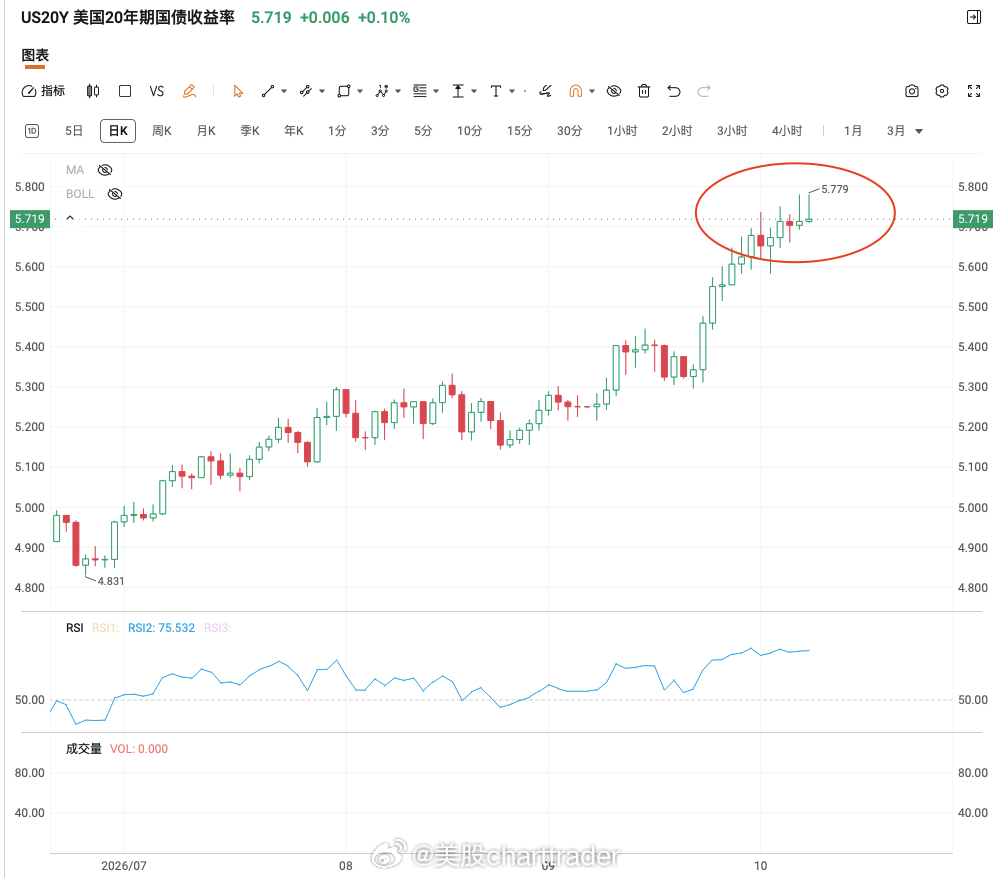Select the 30分 interval
The image size is (994, 878).
569,131
